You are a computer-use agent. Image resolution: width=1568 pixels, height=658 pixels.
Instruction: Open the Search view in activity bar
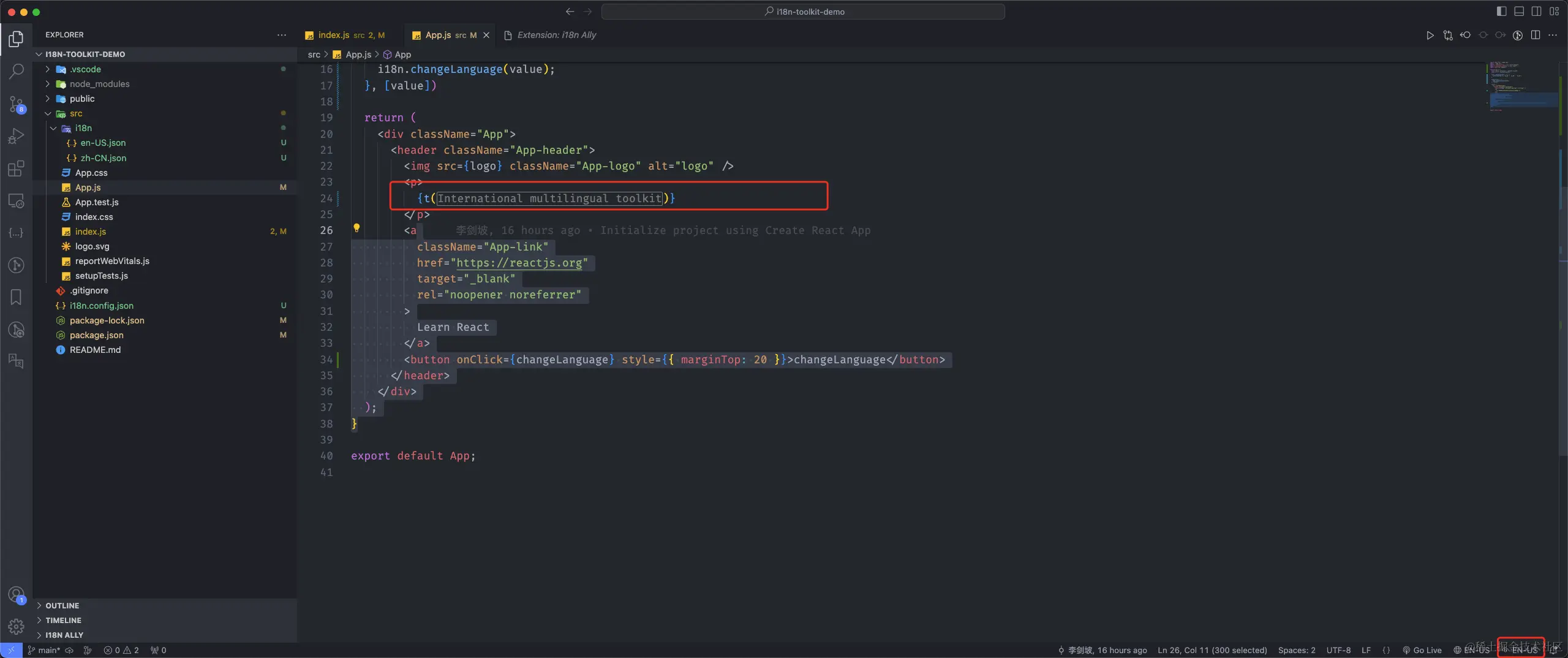tap(17, 71)
